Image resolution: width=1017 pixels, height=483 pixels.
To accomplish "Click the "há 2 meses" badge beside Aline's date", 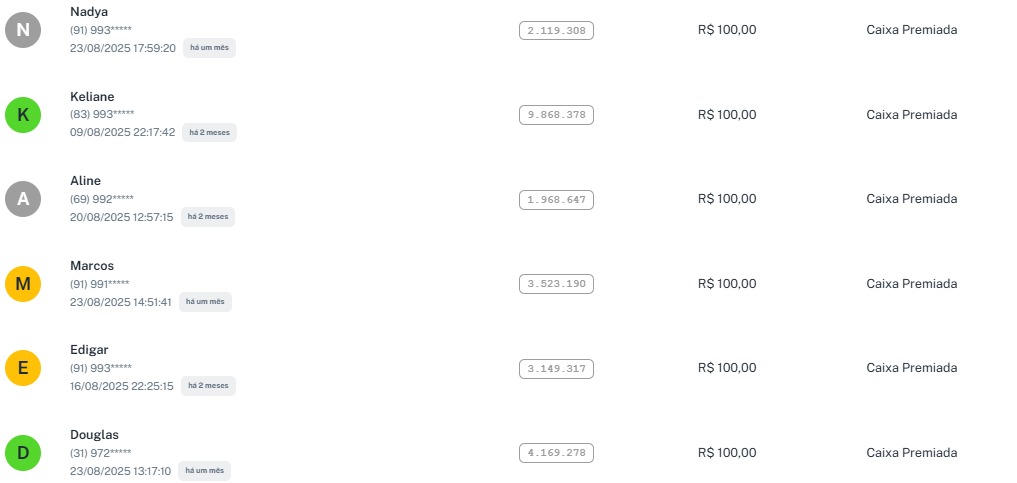I will pyautogui.click(x=208, y=217).
